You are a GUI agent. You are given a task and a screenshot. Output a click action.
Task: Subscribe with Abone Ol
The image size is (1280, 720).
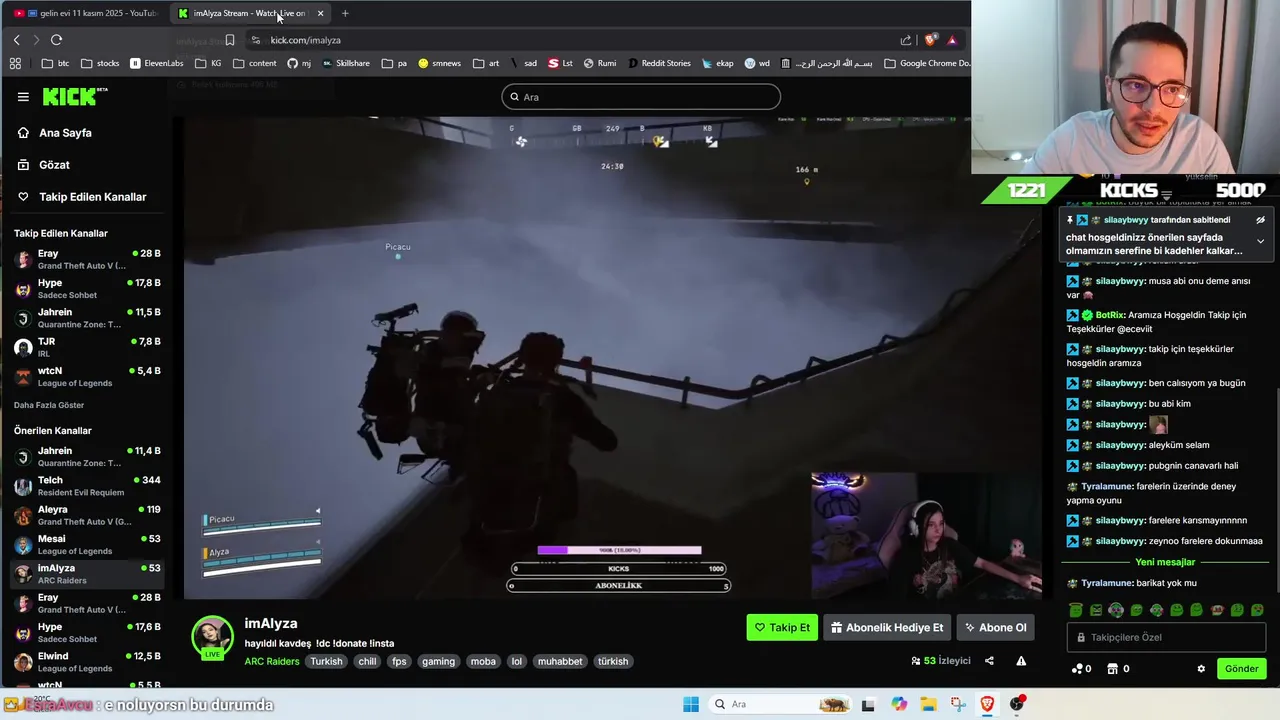(995, 627)
